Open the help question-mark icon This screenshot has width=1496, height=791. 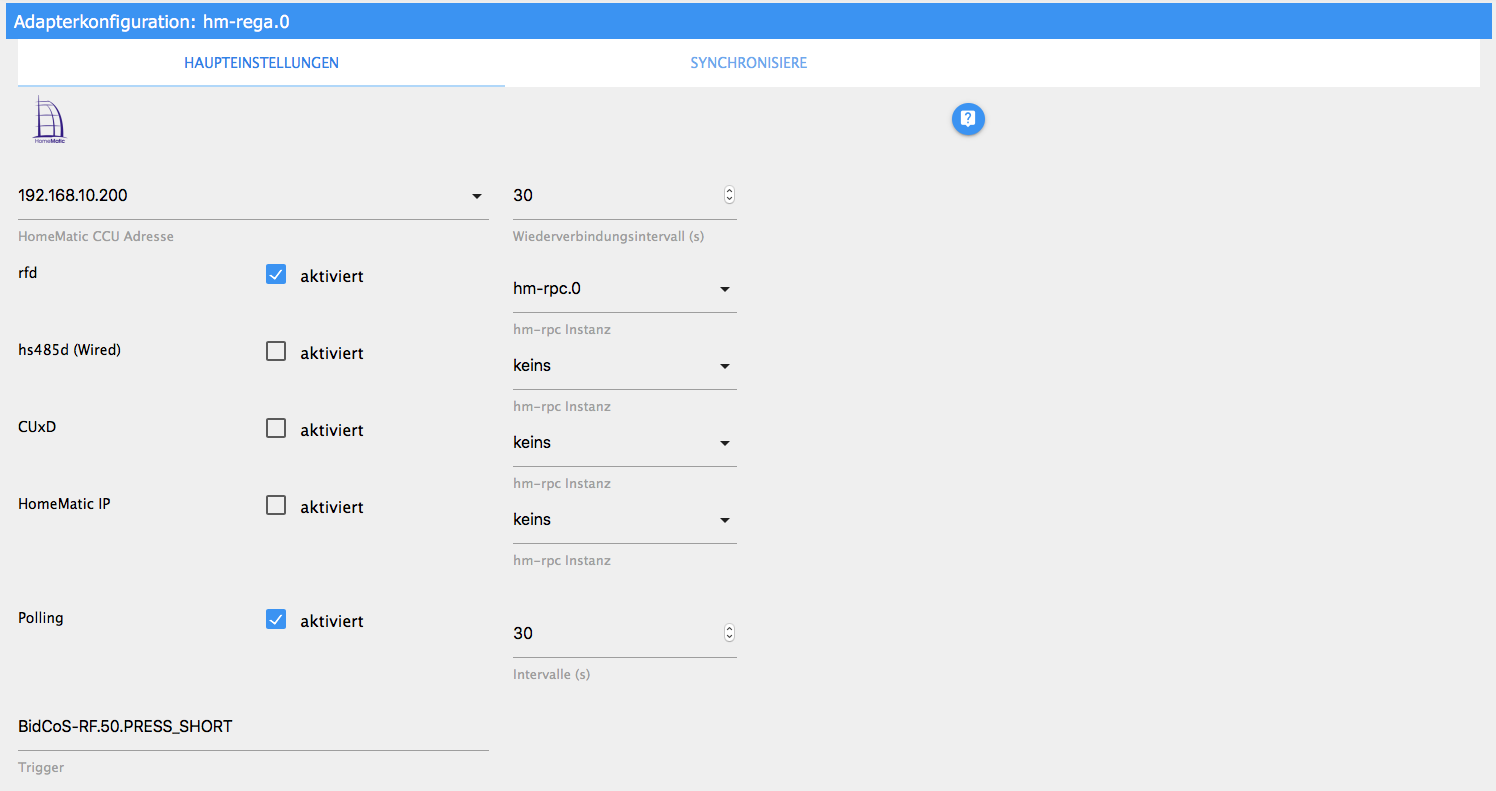(968, 119)
